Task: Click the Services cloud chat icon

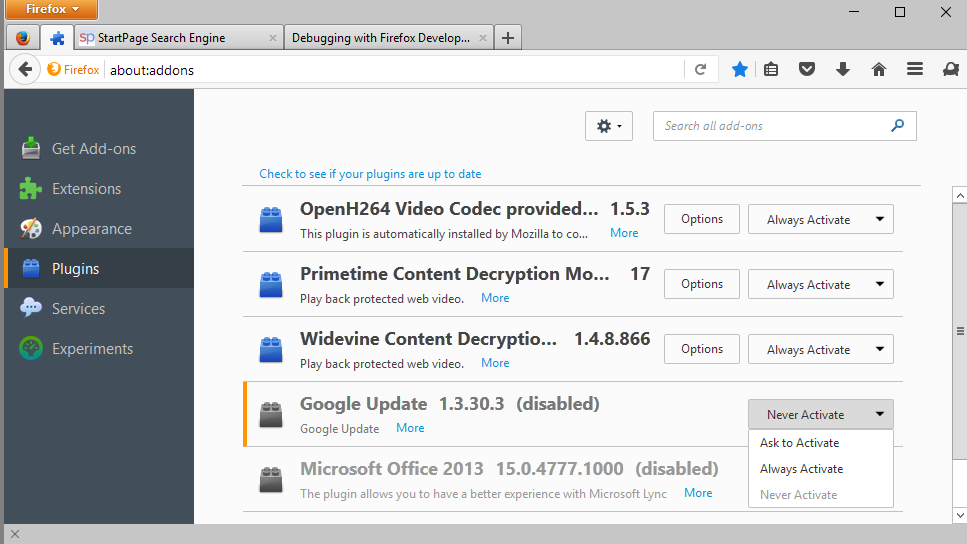Action: [31, 308]
